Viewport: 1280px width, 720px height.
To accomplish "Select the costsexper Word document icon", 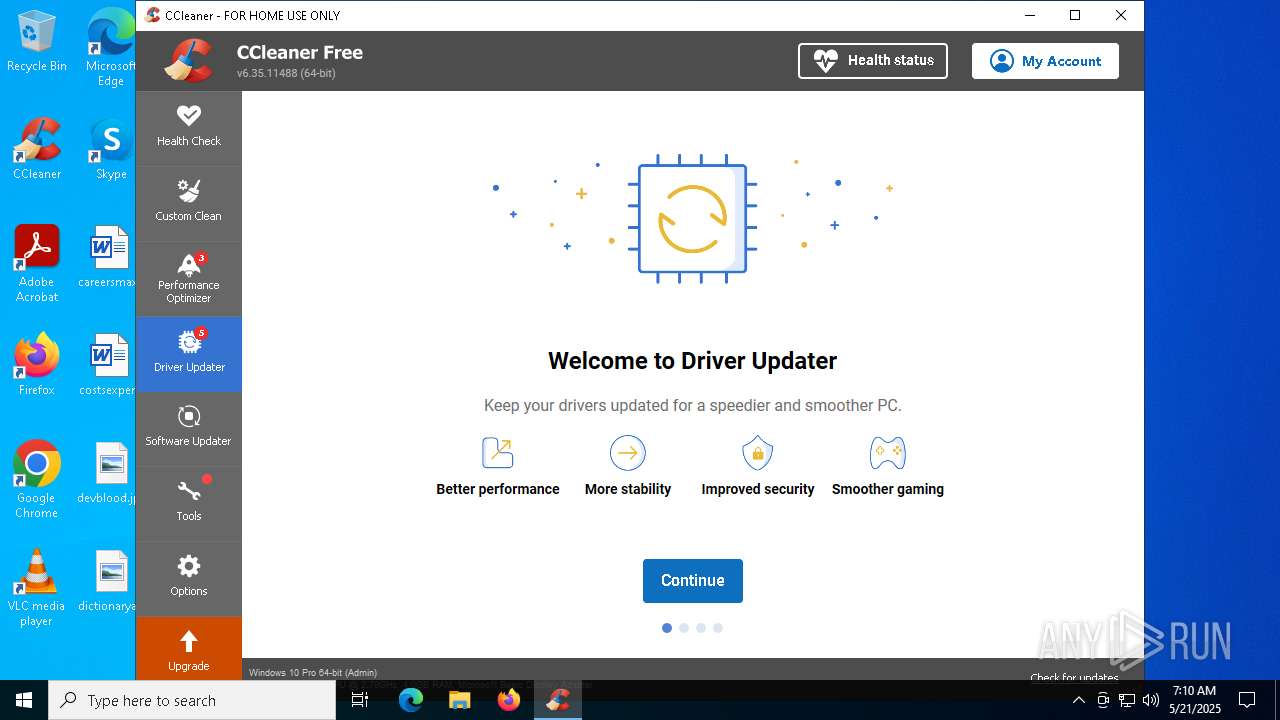I will coord(108,365).
